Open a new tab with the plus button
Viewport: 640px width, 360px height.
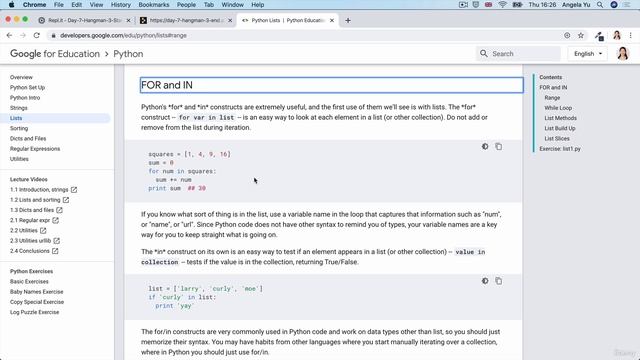(x=348, y=20)
